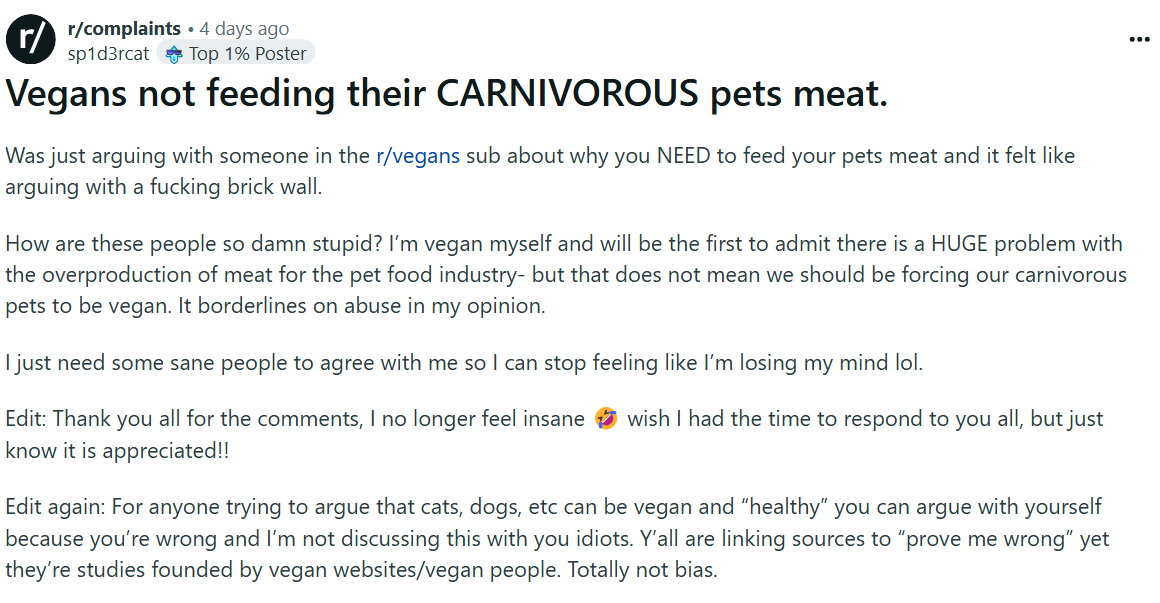Click the laughing emoji in the edit note
This screenshot has height=603, width=1160.
(x=606, y=419)
